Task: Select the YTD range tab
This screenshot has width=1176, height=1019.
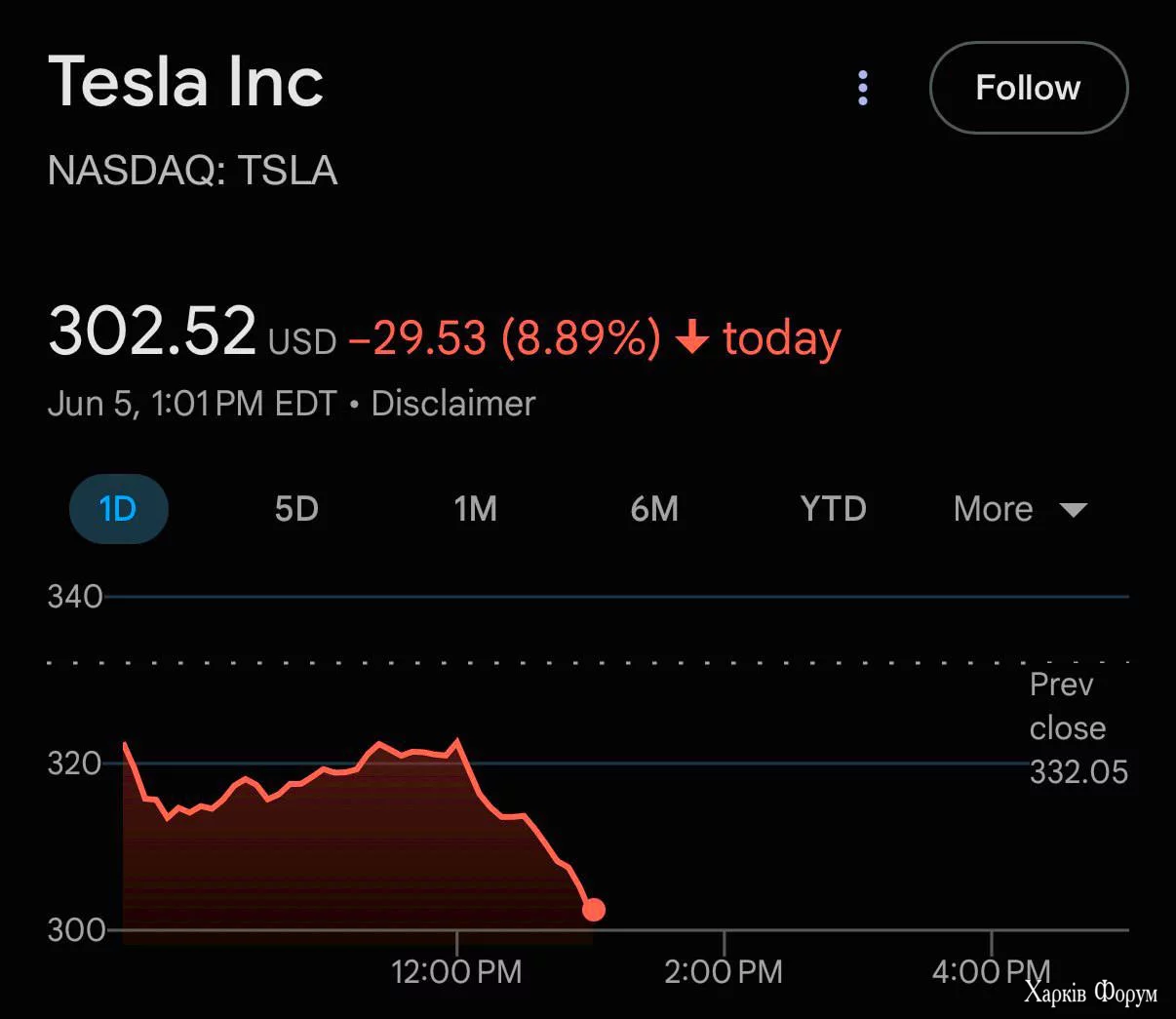Action: pyautogui.click(x=833, y=509)
